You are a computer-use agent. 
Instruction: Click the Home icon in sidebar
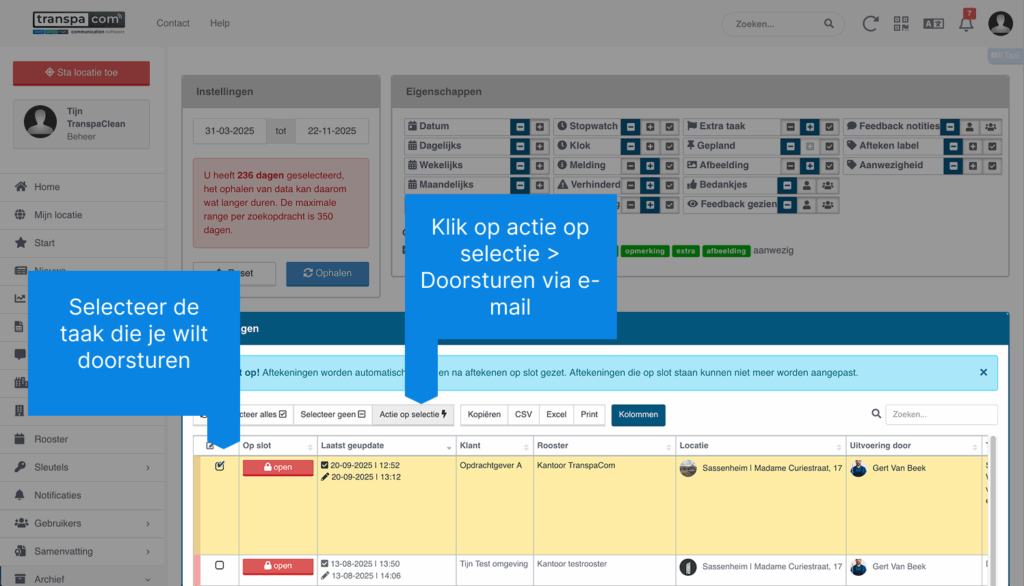click(x=22, y=187)
